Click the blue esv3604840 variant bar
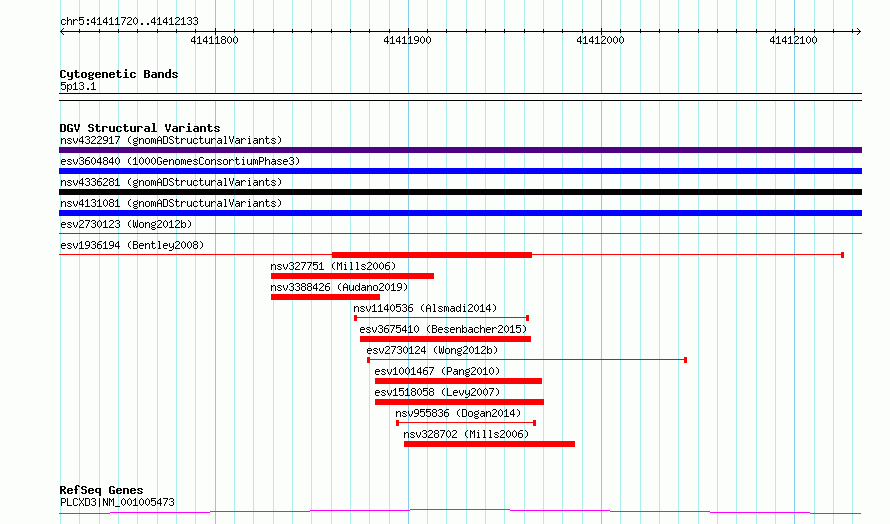The width and height of the screenshot is (890, 524). click(460, 171)
